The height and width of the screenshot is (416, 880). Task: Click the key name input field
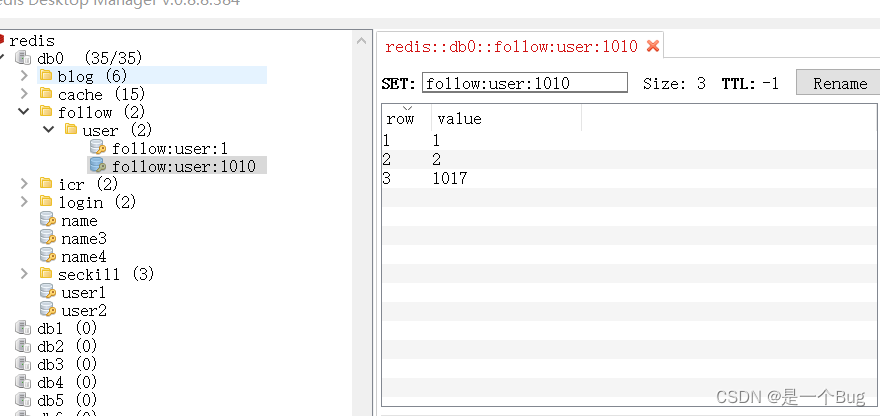pos(525,83)
